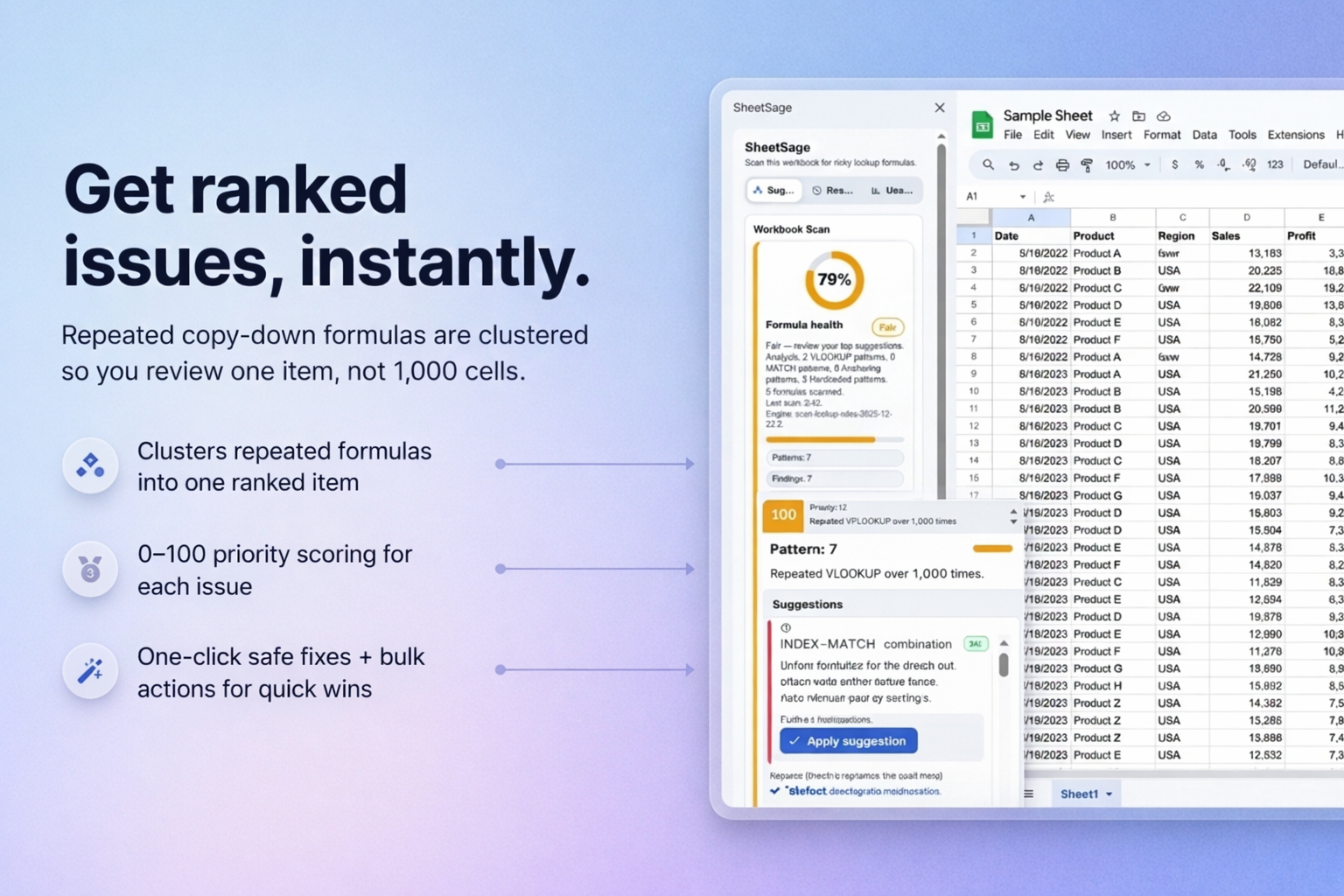This screenshot has width=1344, height=896.
Task: Open the File menu
Action: coord(1012,135)
